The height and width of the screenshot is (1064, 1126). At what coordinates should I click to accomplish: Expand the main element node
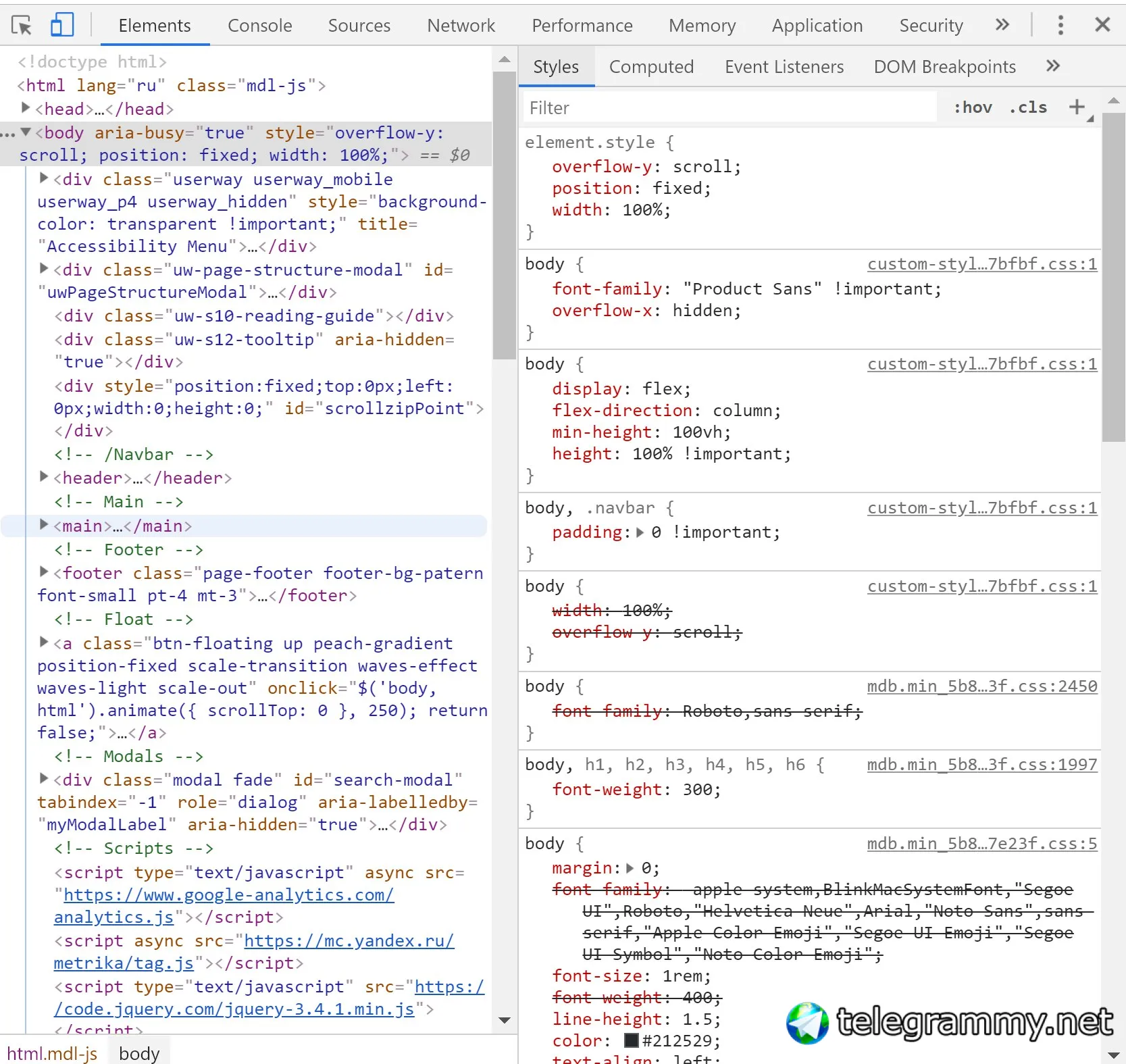coord(44,524)
